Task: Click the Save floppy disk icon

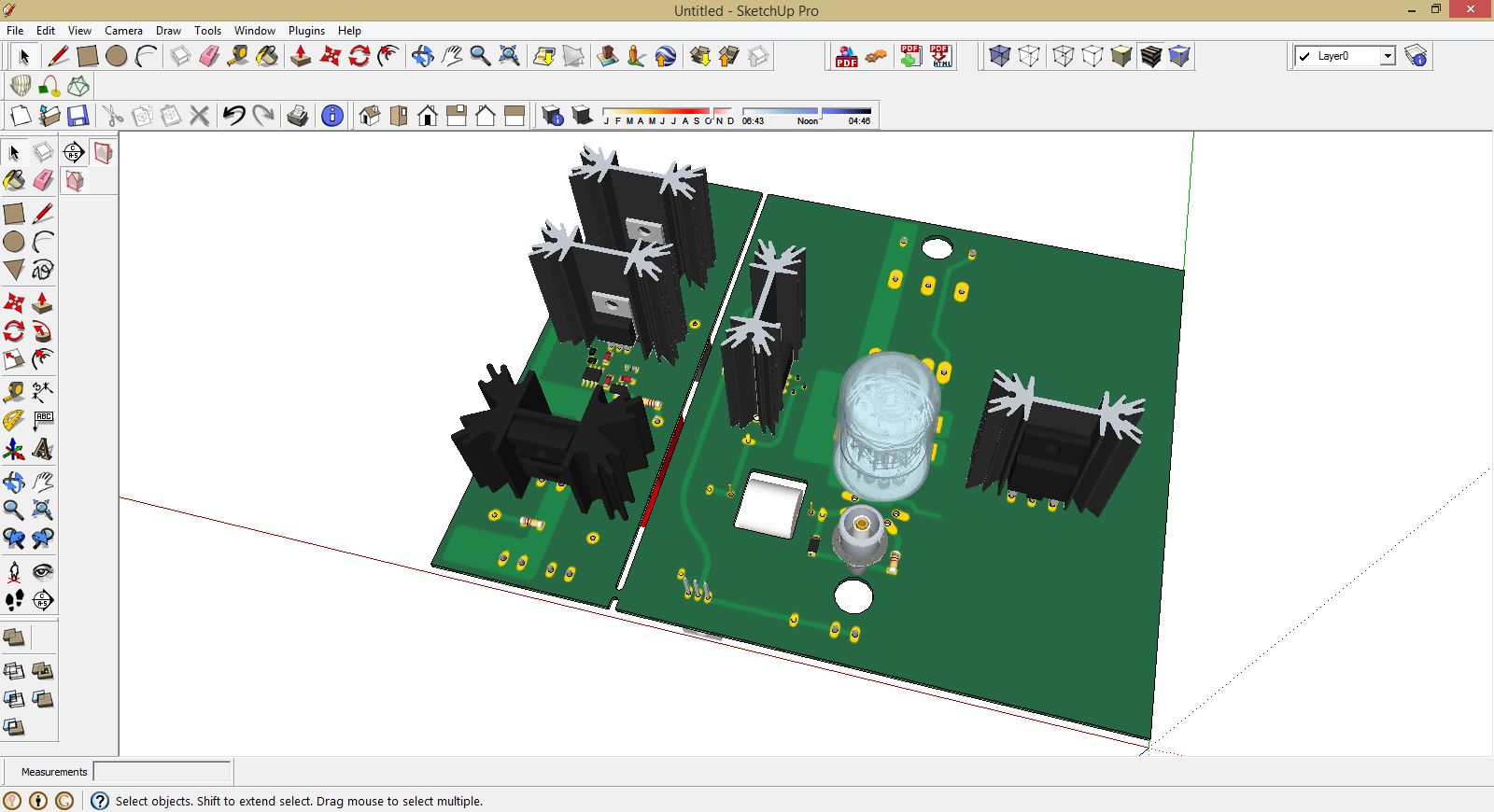Action: click(x=78, y=116)
